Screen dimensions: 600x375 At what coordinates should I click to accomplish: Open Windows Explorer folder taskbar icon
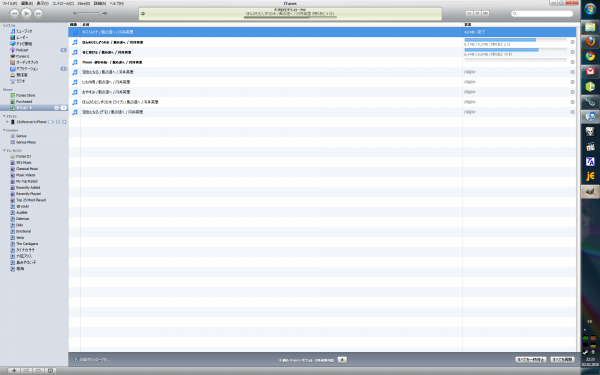(590, 26)
